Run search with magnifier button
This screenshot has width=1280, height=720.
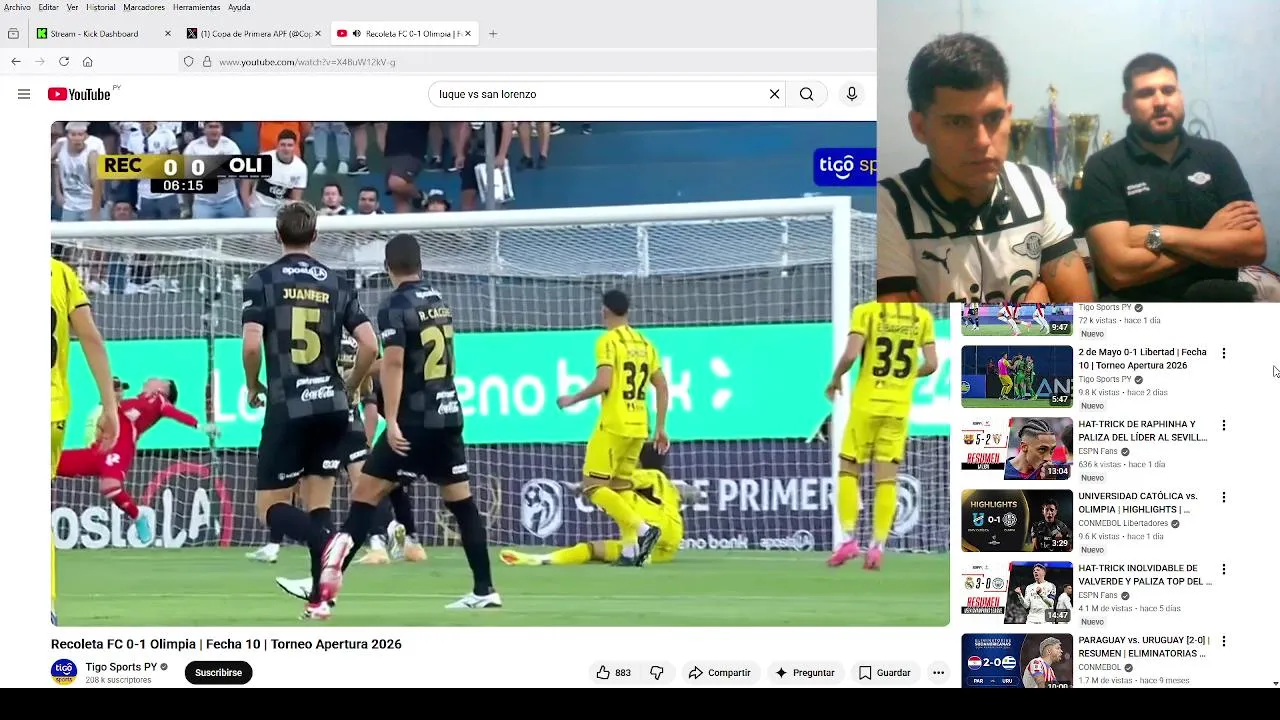(x=807, y=94)
